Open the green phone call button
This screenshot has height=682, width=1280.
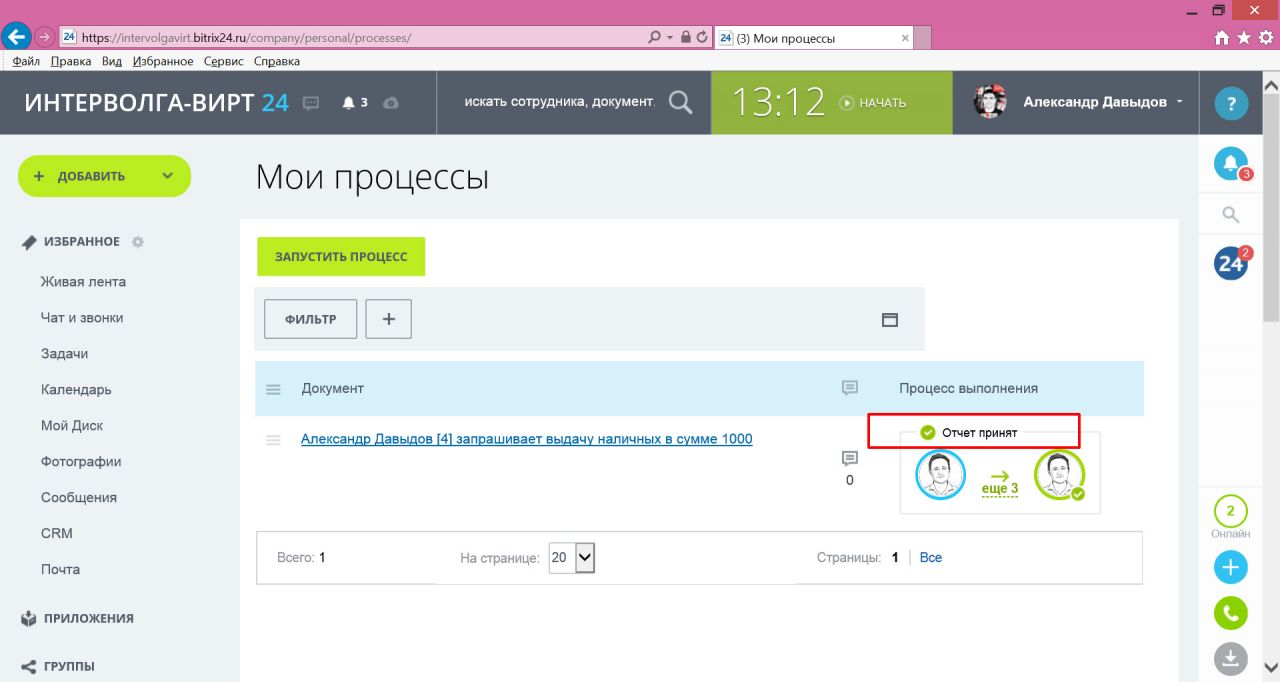tap(1231, 613)
